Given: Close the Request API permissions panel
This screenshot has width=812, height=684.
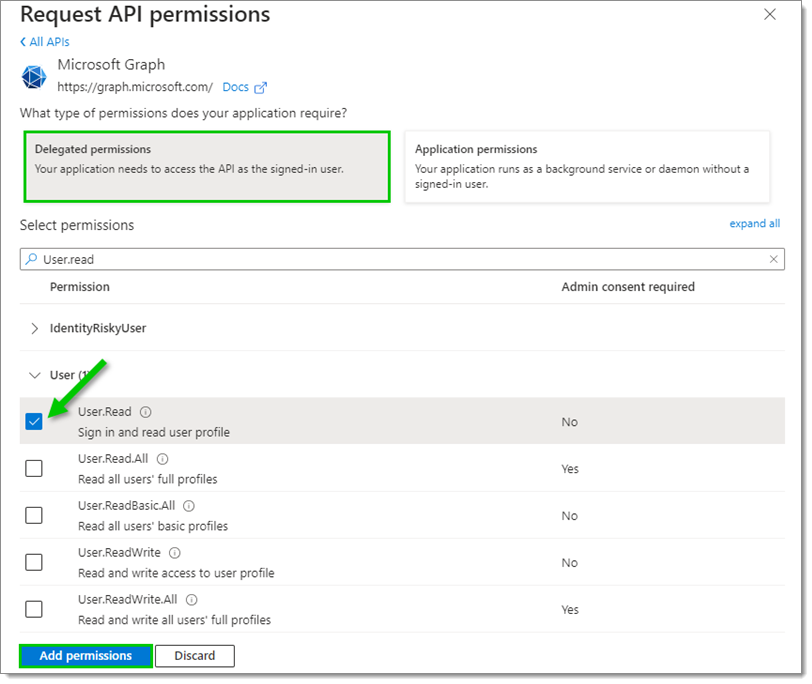Looking at the screenshot, I should click(x=770, y=14).
